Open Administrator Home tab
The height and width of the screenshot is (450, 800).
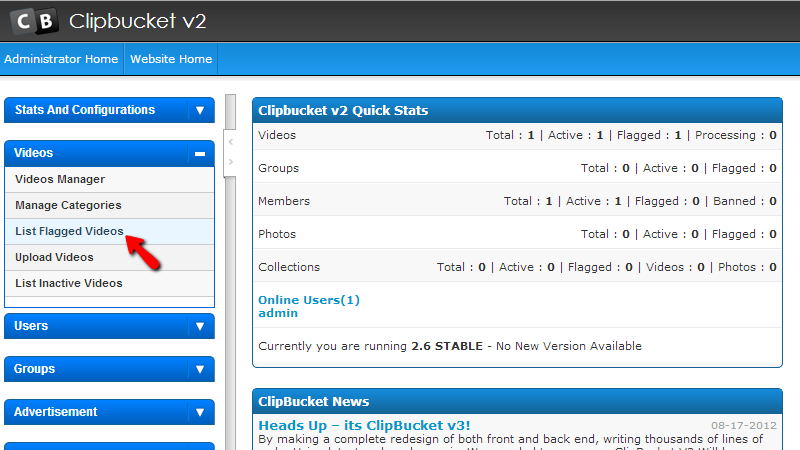[x=61, y=59]
